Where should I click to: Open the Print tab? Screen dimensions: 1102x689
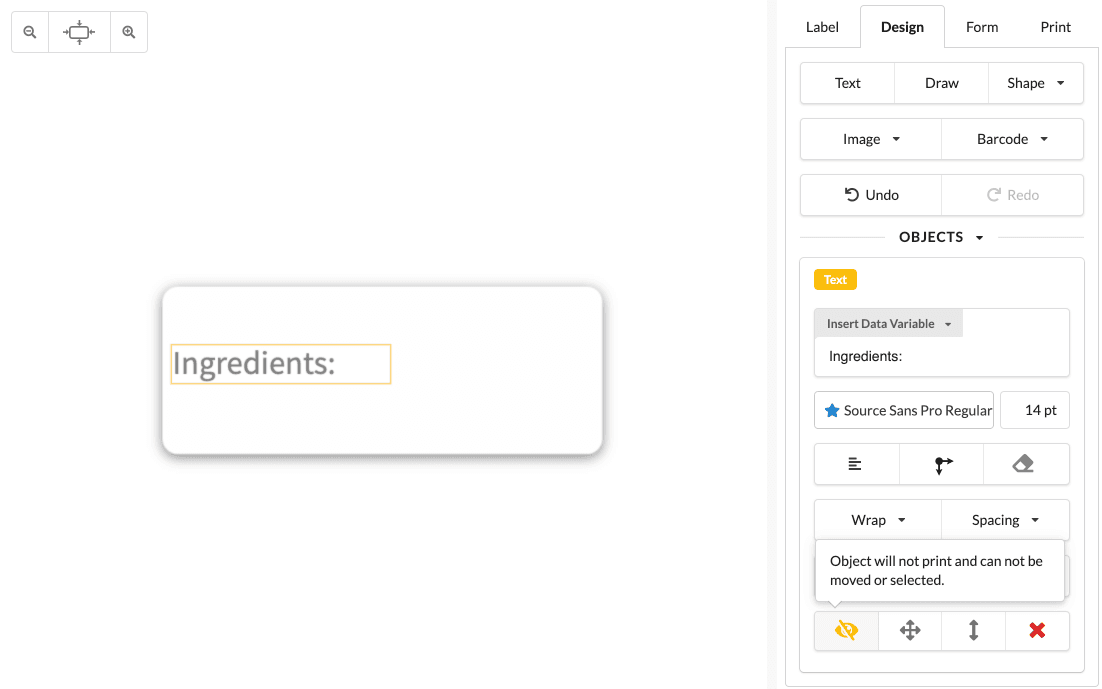pyautogui.click(x=1055, y=27)
